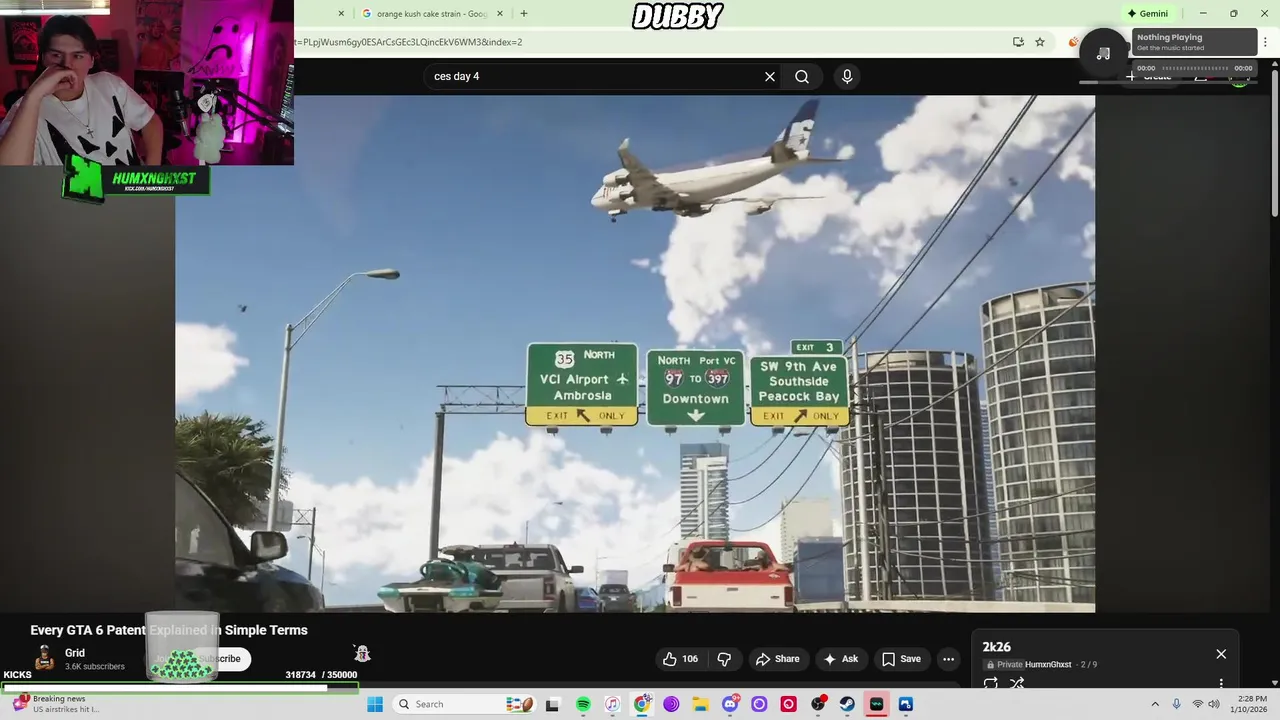Click the Share button under the video

point(778,659)
